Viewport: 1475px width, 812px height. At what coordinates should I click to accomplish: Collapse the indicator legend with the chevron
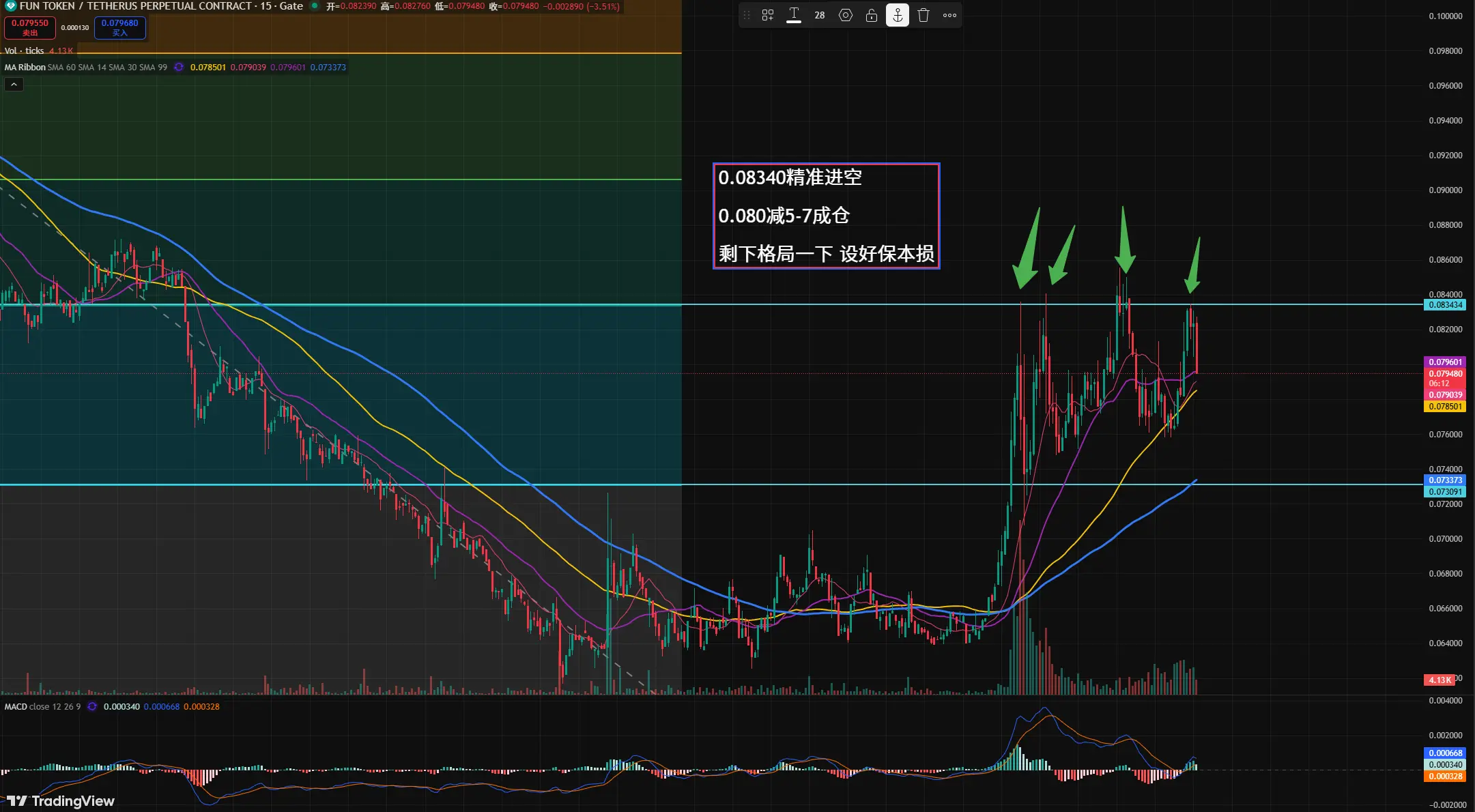pos(14,85)
